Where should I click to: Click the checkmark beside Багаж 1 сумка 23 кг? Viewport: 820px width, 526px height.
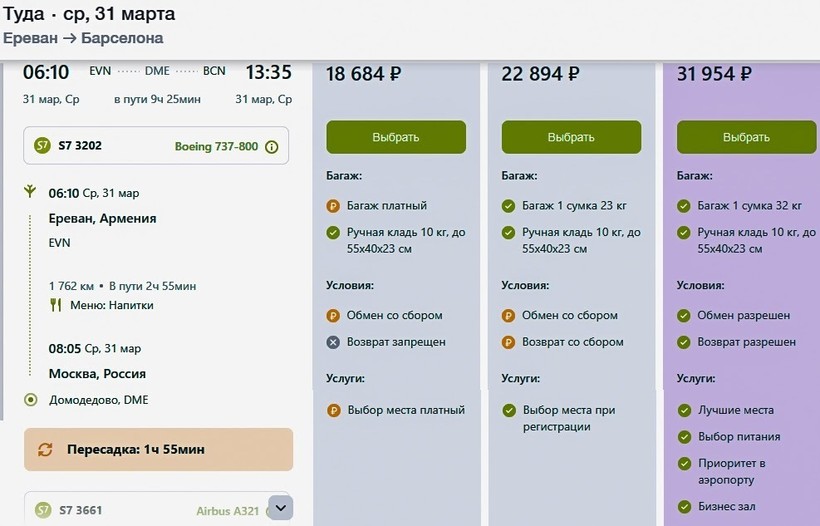(x=509, y=206)
